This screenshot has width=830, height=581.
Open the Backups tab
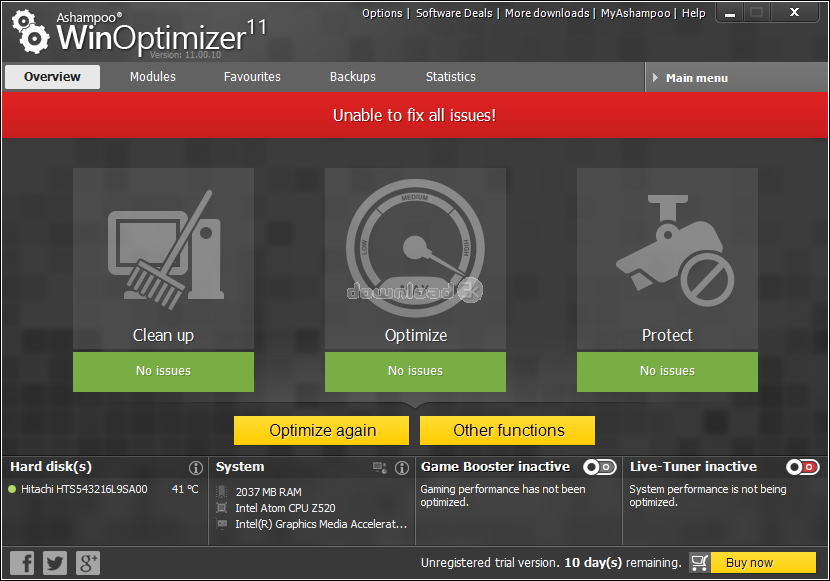353,77
